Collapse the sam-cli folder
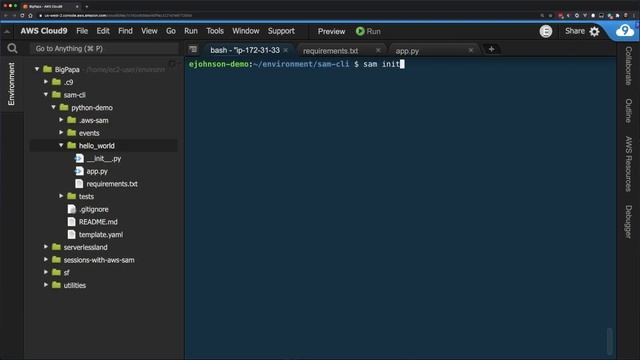The width and height of the screenshot is (640, 360). [46, 94]
